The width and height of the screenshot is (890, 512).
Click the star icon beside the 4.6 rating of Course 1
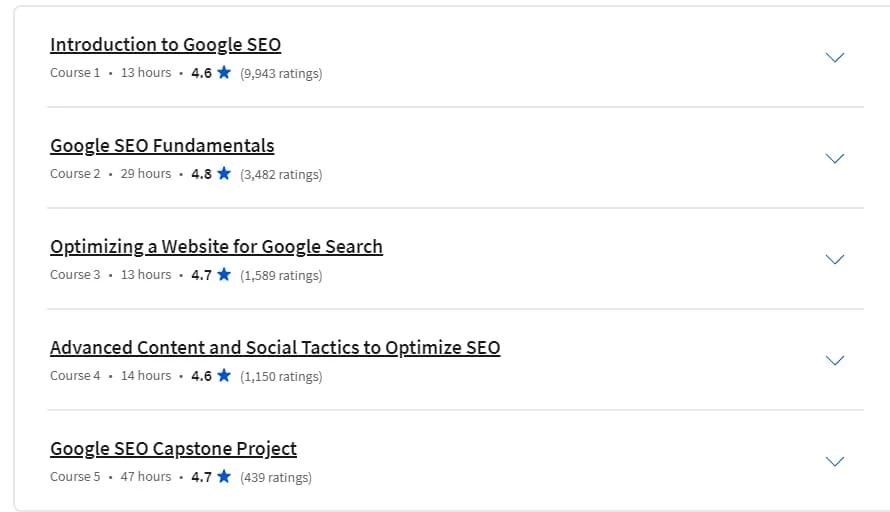tap(224, 72)
